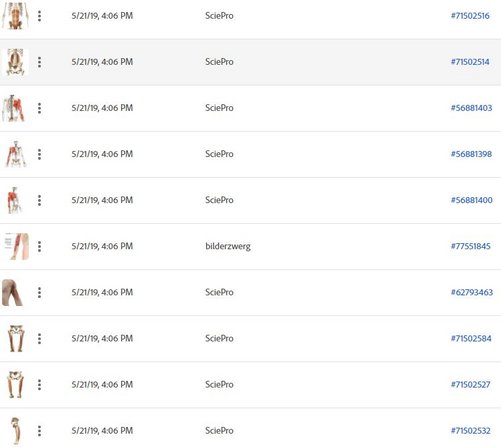Click the kebab menu on row #56881400
Viewport: 501px width, 447px height.
[39, 200]
